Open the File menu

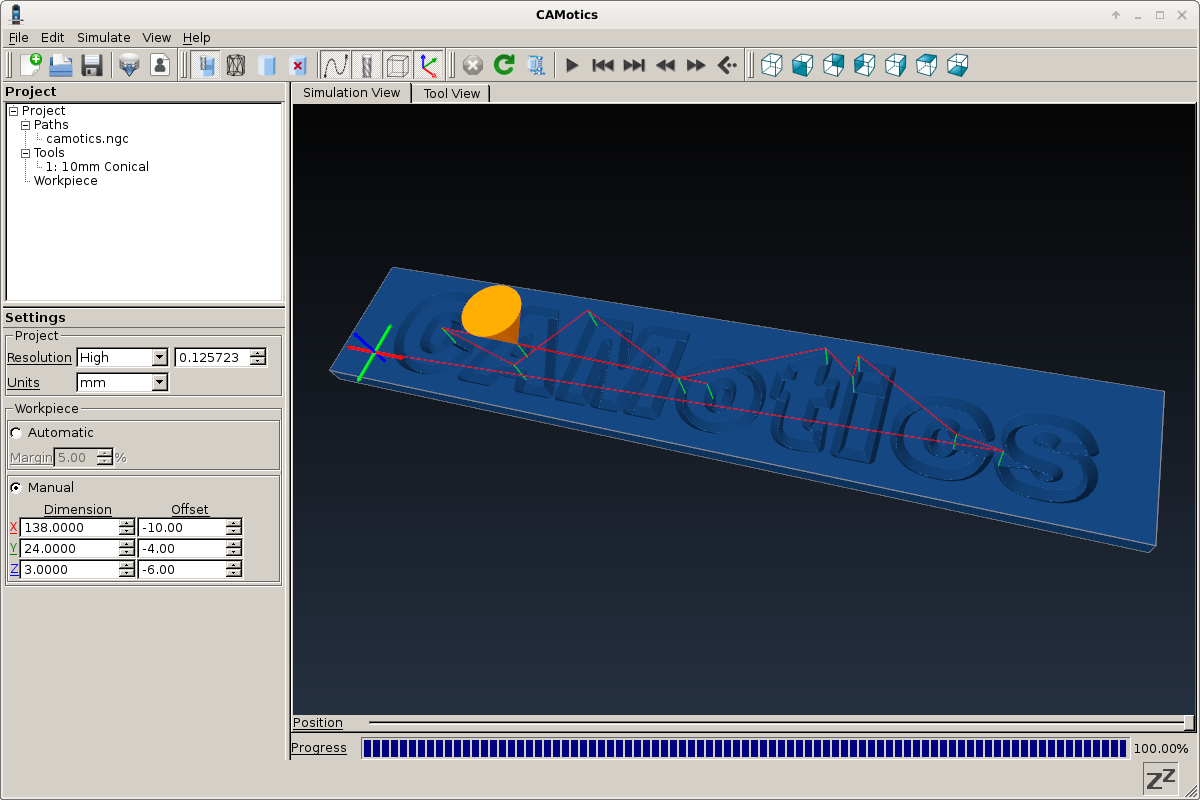point(18,37)
